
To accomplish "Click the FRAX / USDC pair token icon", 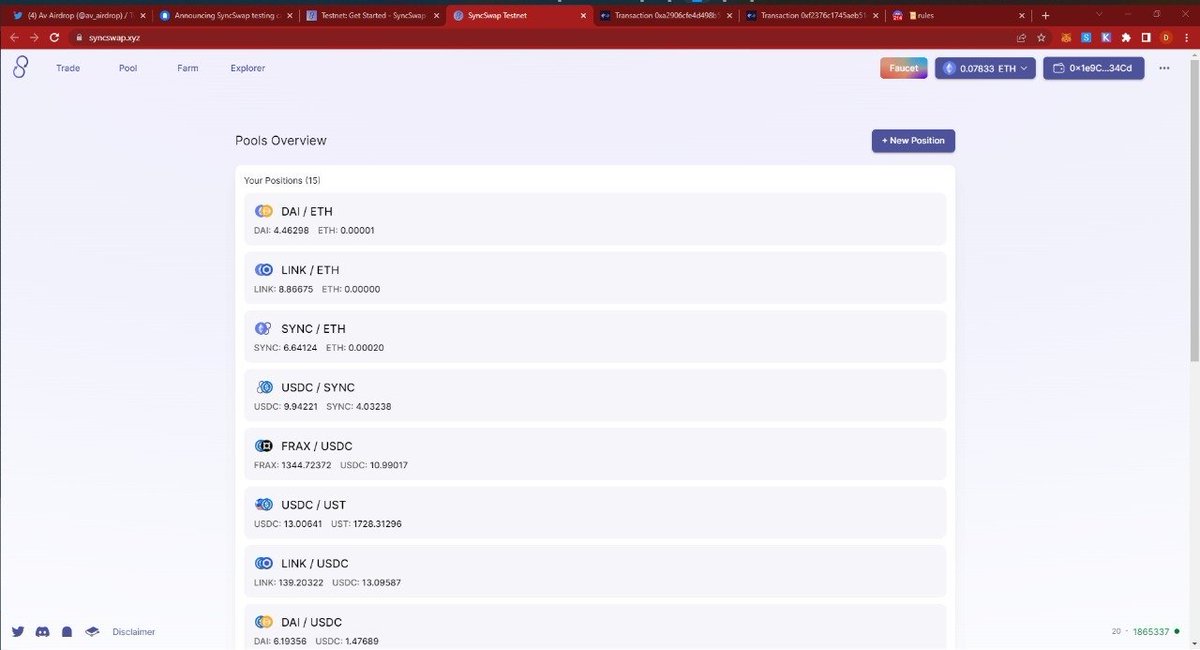I will [264, 446].
